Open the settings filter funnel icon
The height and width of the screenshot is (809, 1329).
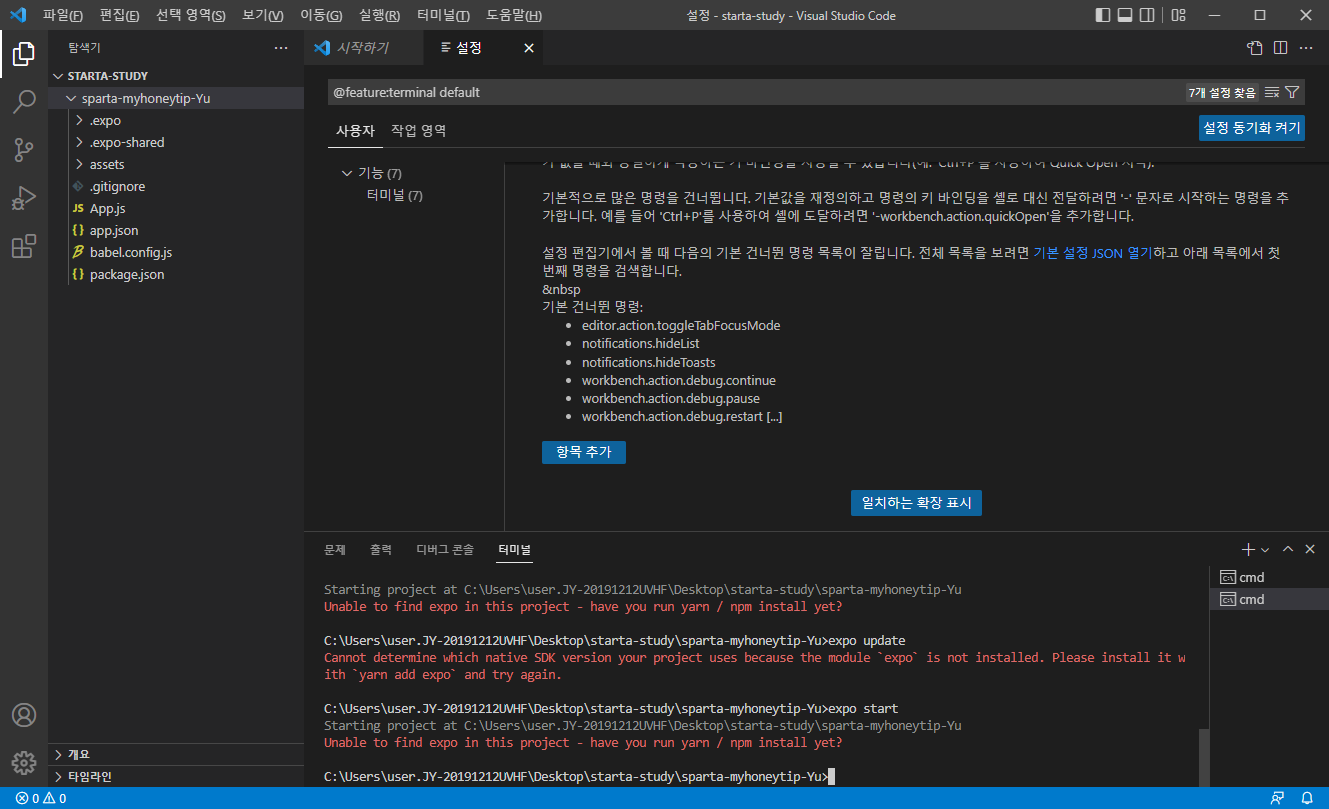1292,92
